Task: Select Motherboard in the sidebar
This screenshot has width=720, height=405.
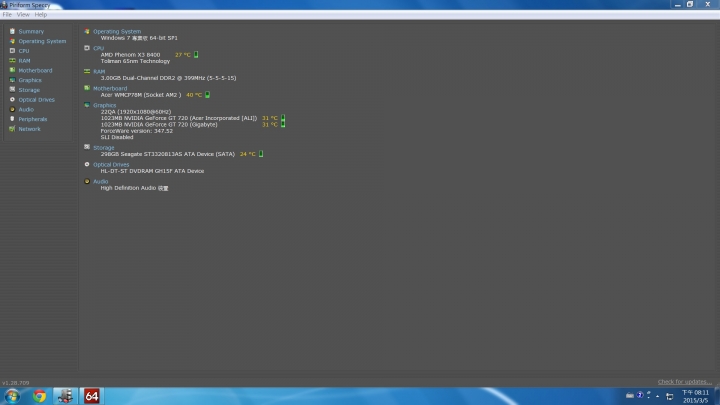Action: click(x=35, y=70)
